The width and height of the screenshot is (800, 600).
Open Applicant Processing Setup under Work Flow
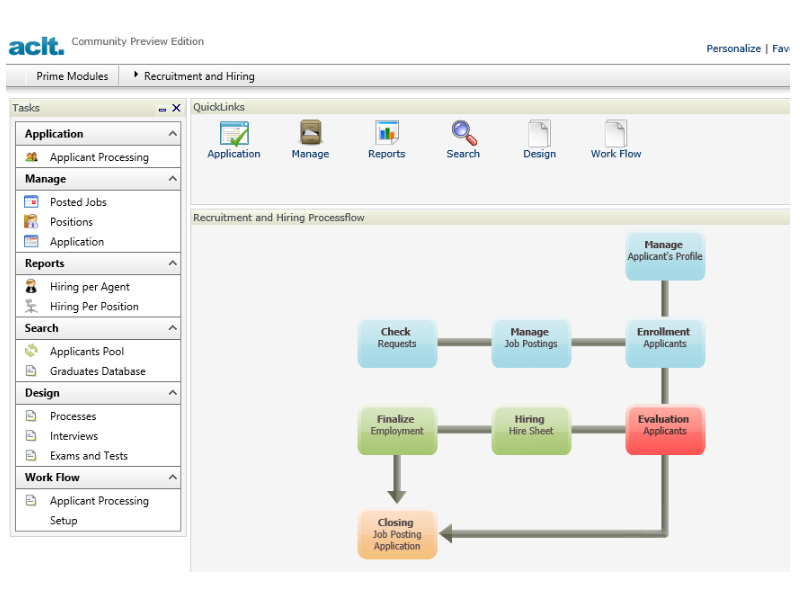point(99,510)
